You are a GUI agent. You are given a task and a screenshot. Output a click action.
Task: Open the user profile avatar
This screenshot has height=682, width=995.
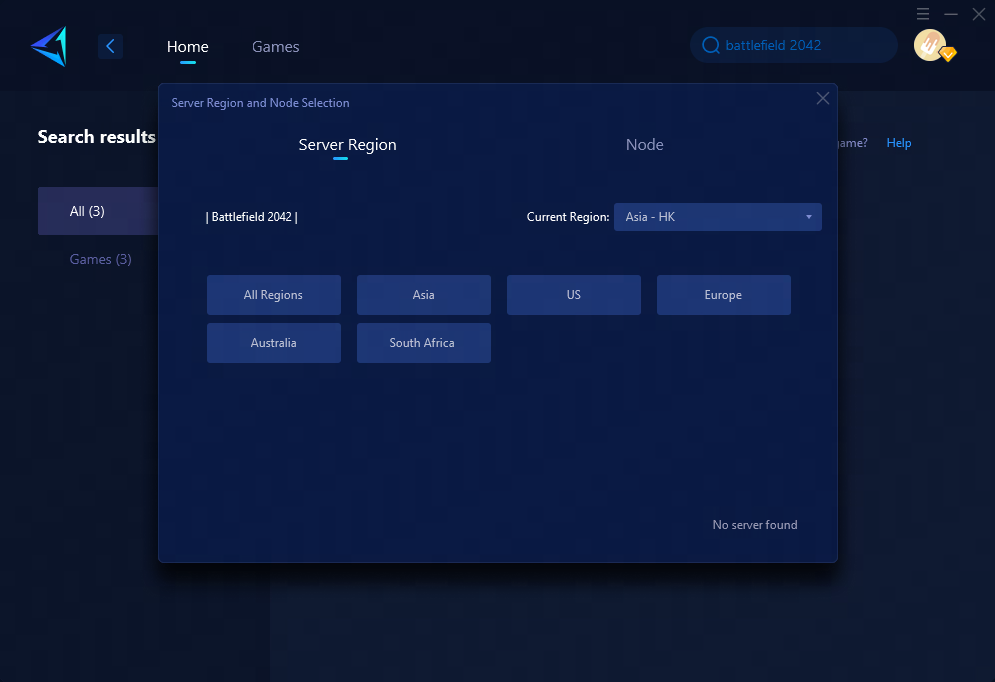click(x=931, y=45)
